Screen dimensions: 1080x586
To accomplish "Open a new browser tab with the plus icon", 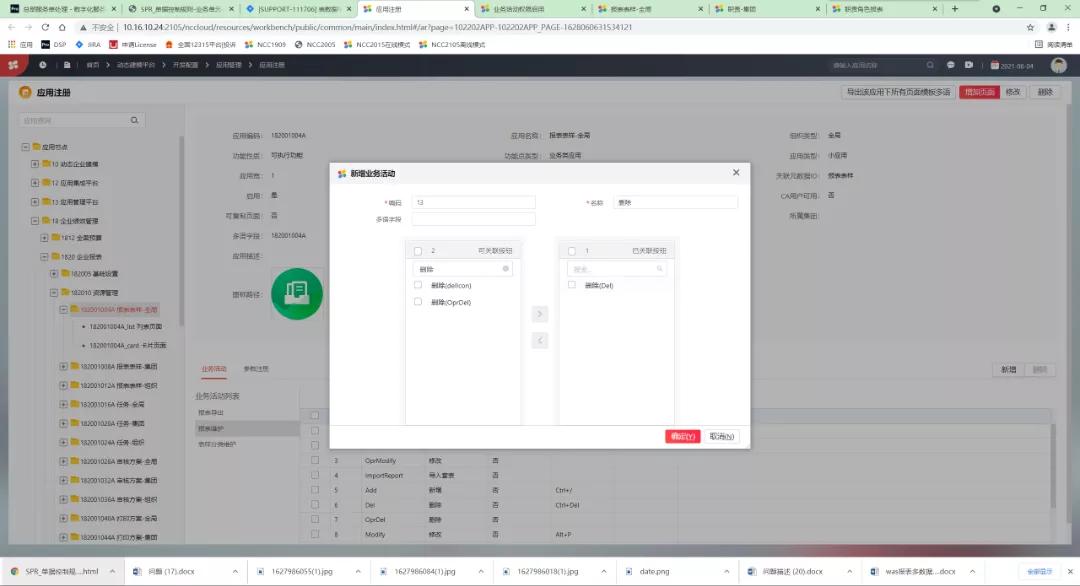I will (955, 9).
